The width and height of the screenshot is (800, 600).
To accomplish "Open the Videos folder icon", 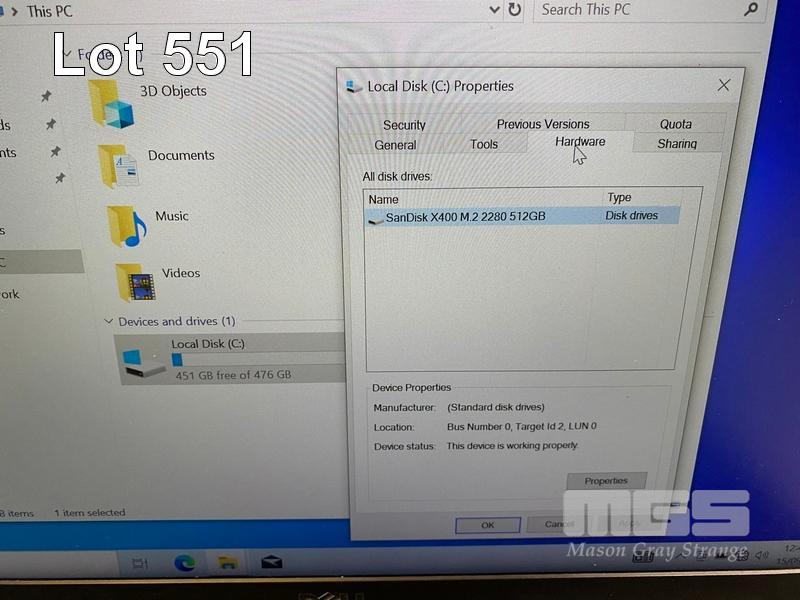I will 134,283.
